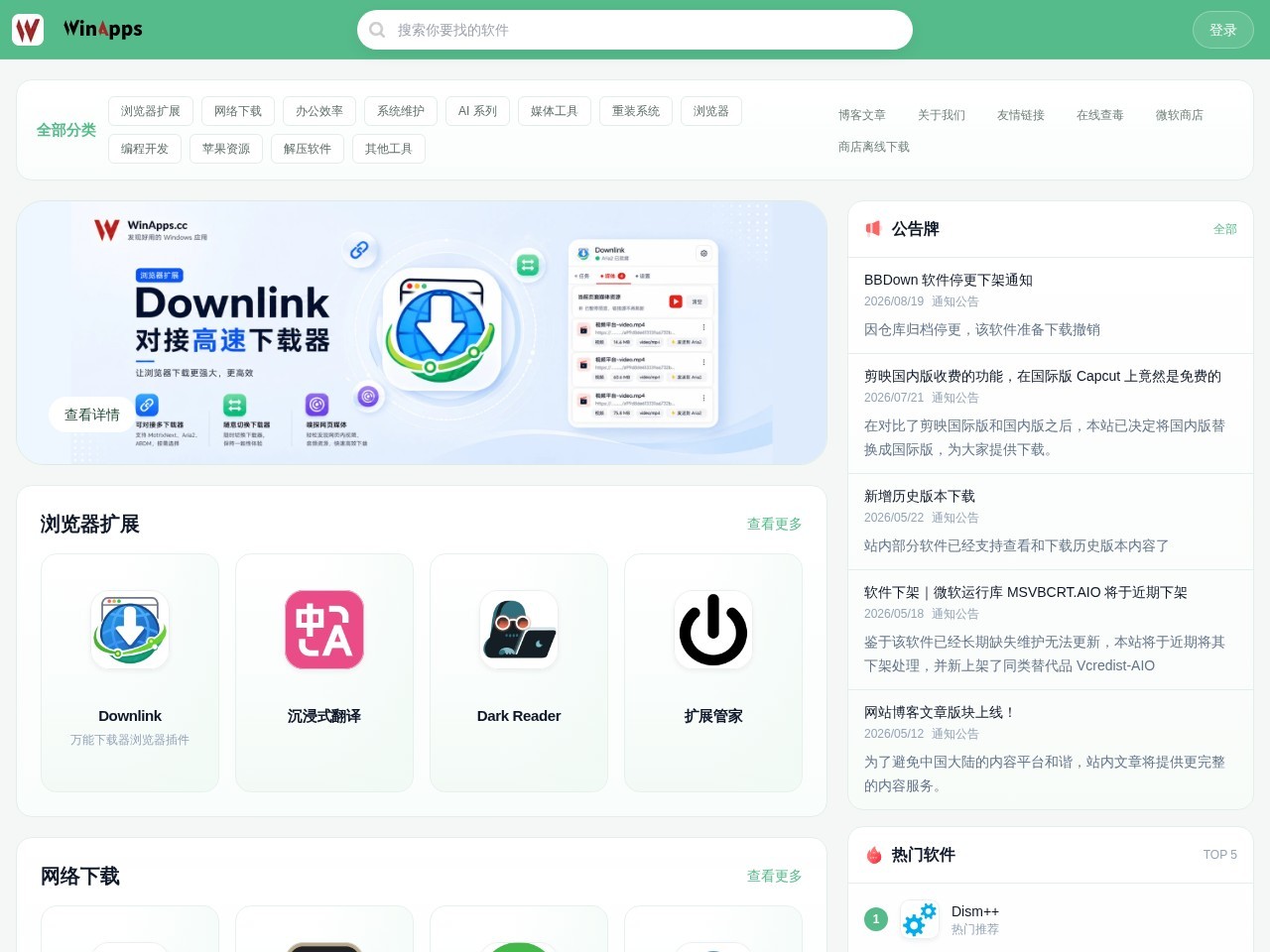
Task: Click the 万能下载器浏览器插件 description text
Action: (130, 740)
